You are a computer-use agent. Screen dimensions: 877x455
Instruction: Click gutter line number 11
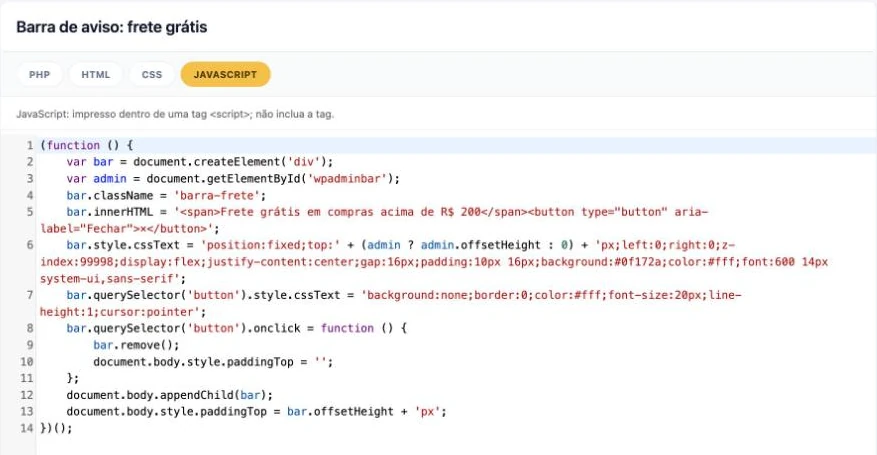(27, 378)
